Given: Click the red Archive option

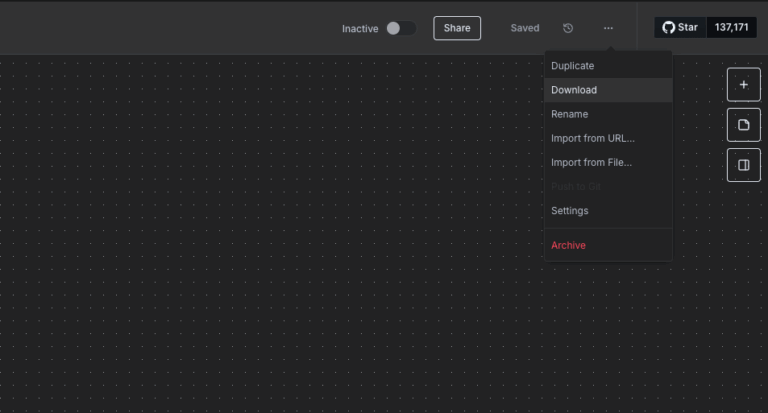Looking at the screenshot, I should click(x=568, y=245).
